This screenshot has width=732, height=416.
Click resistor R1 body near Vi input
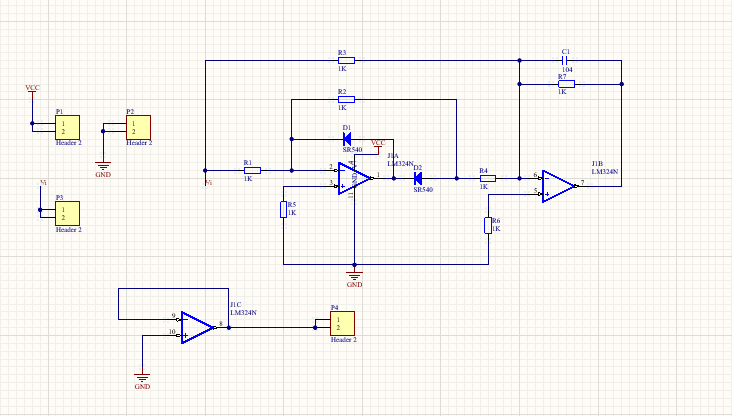(x=253, y=170)
